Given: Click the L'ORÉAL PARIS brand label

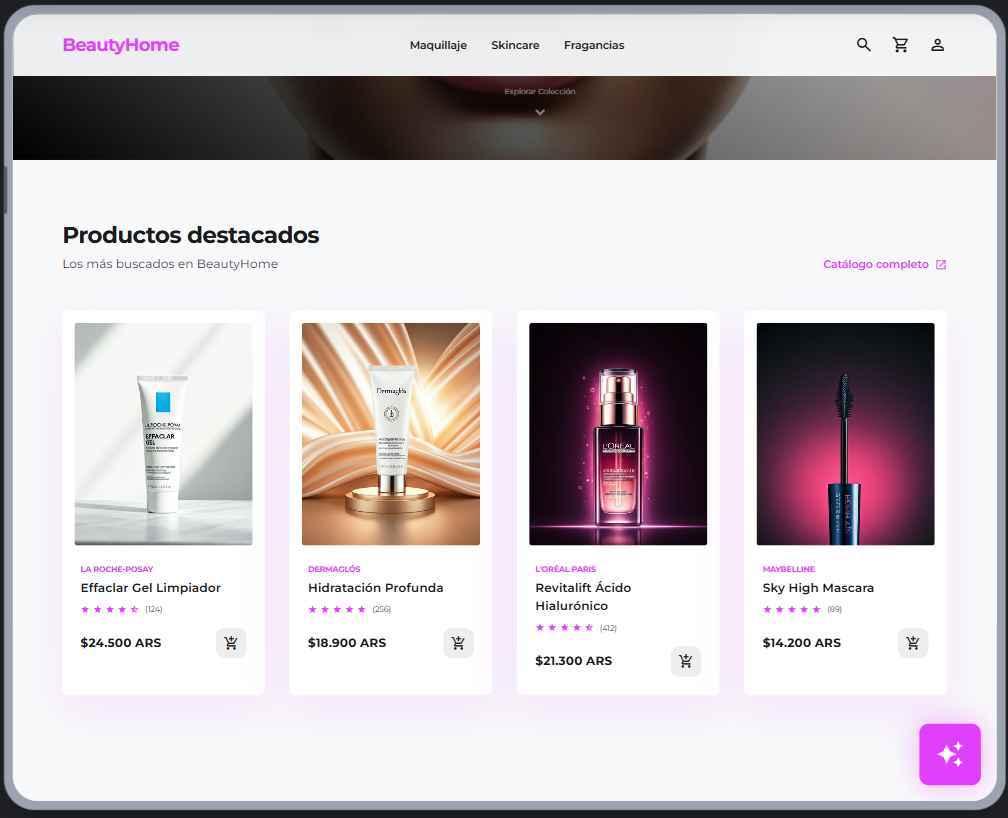Looking at the screenshot, I should [566, 569].
